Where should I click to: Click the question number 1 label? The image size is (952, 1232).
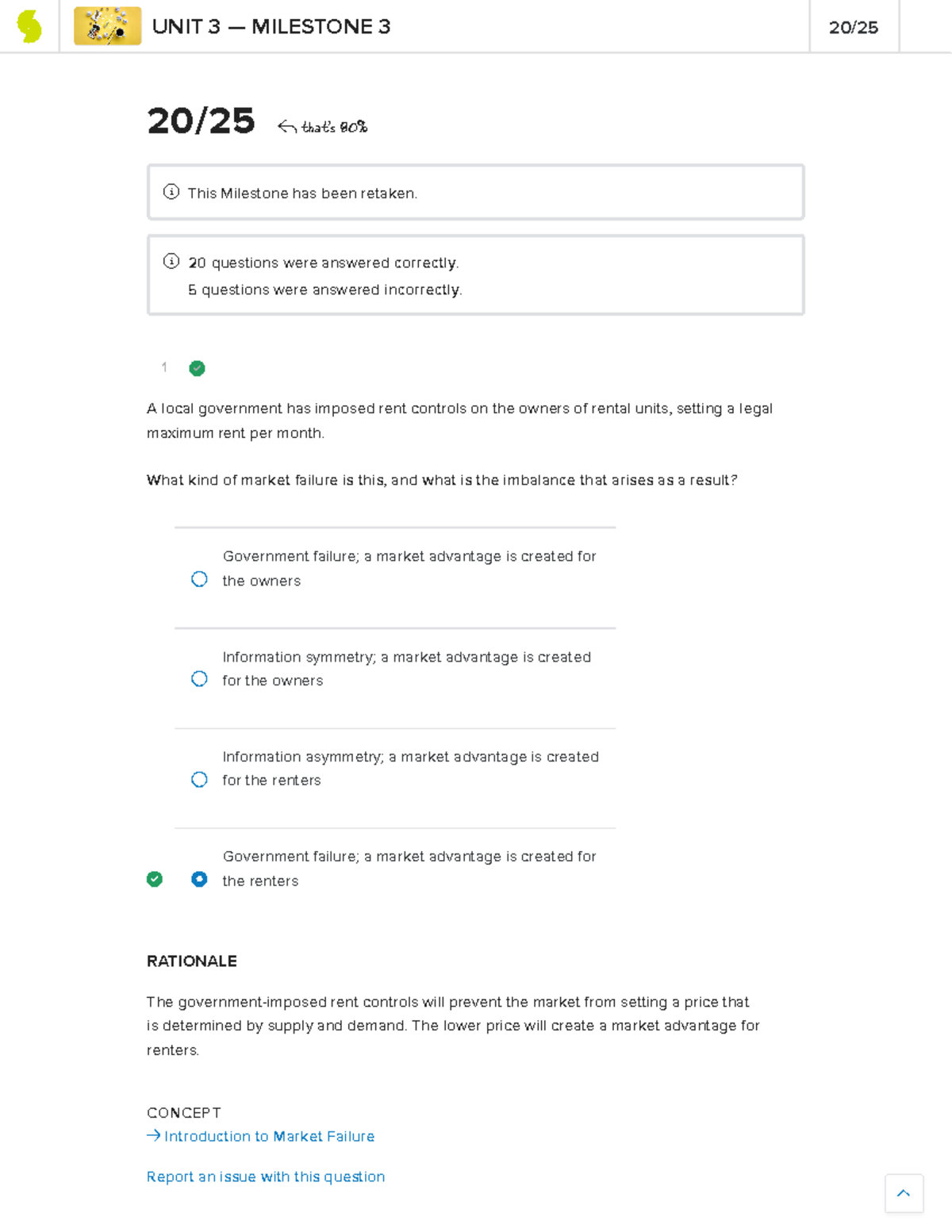(x=164, y=367)
